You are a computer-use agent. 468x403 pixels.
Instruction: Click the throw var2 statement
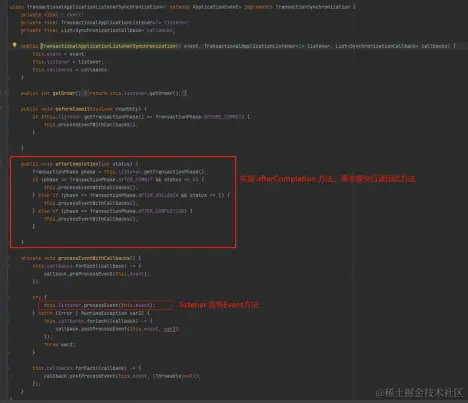click(59, 345)
